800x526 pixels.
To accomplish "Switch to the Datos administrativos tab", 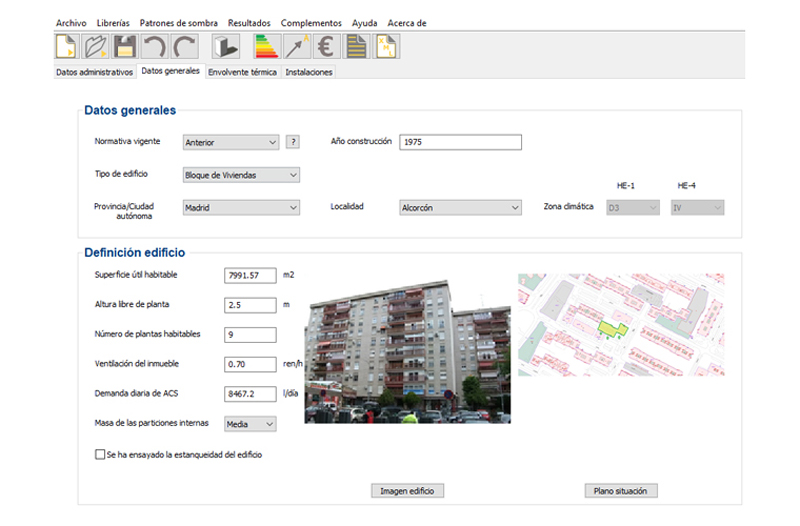I will coord(94,72).
